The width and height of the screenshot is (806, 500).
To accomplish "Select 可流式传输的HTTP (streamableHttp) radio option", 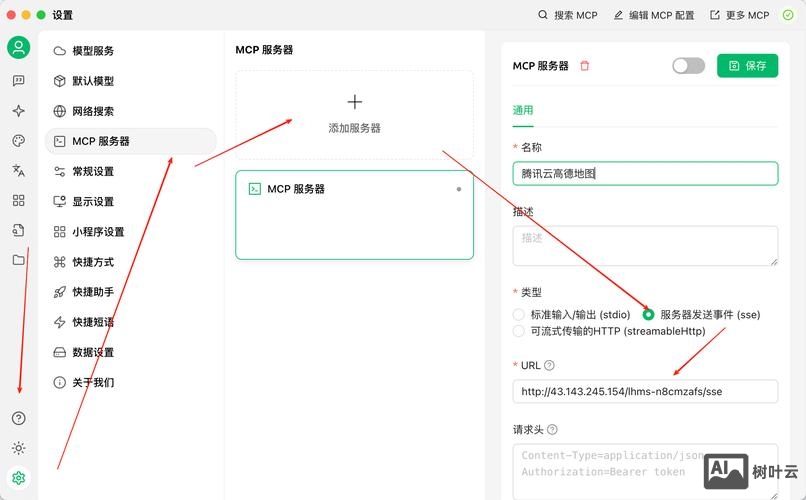I will point(519,331).
